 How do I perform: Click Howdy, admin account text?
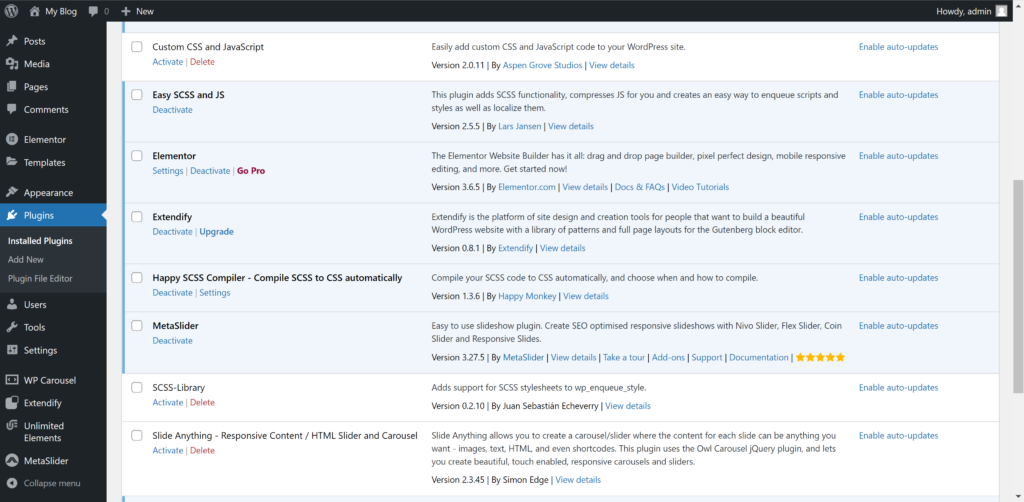coord(964,11)
